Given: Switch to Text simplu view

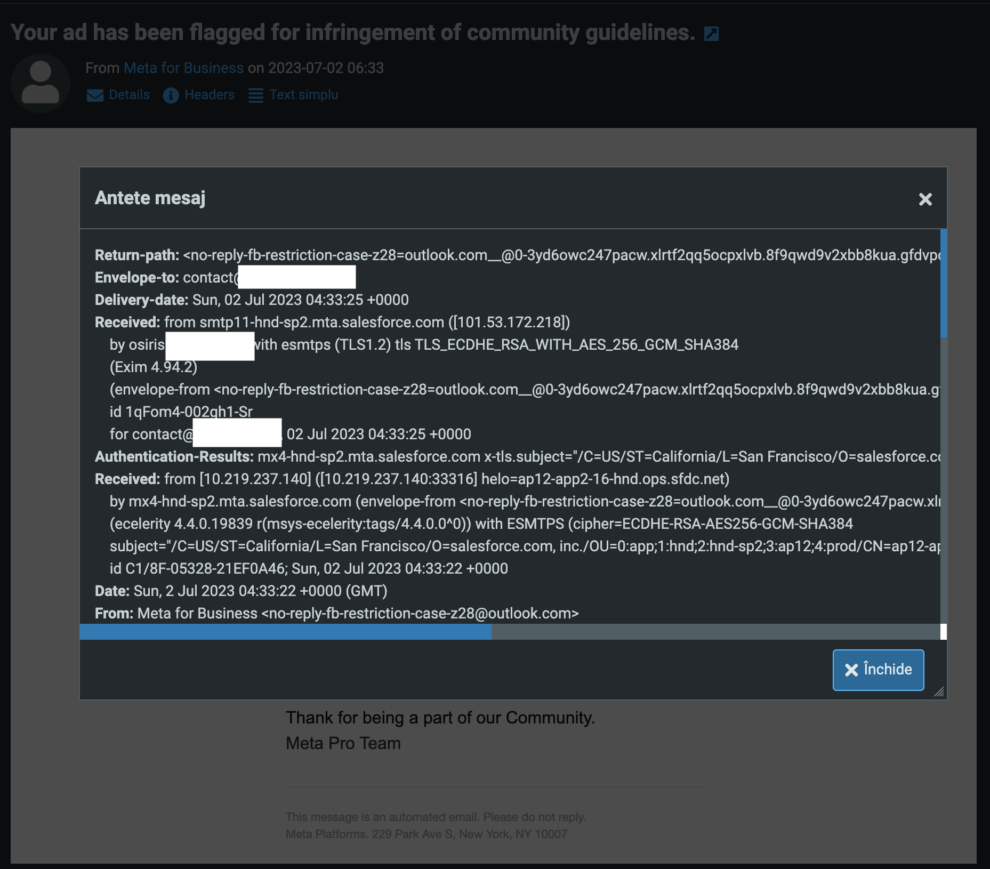Looking at the screenshot, I should pos(304,95).
